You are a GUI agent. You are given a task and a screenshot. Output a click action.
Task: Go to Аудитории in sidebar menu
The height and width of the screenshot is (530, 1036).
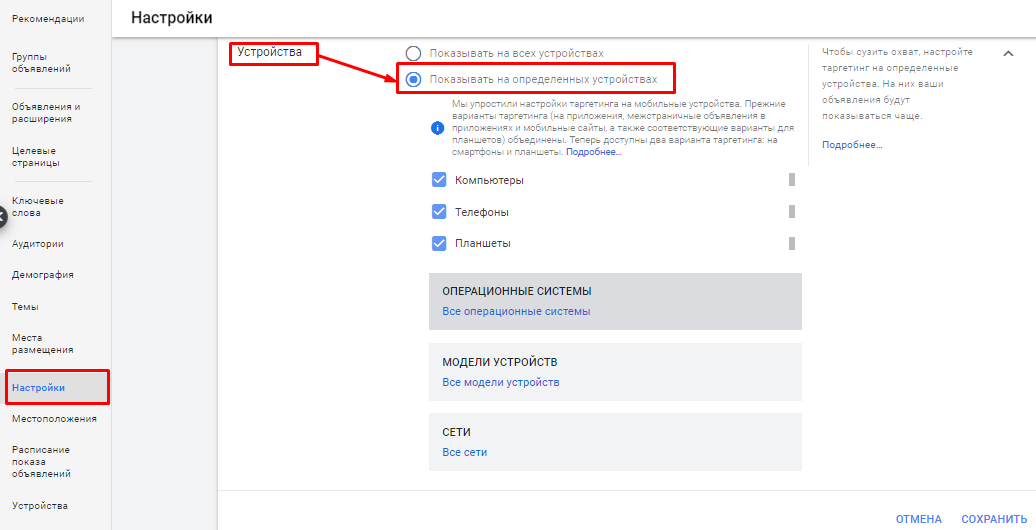tap(38, 243)
